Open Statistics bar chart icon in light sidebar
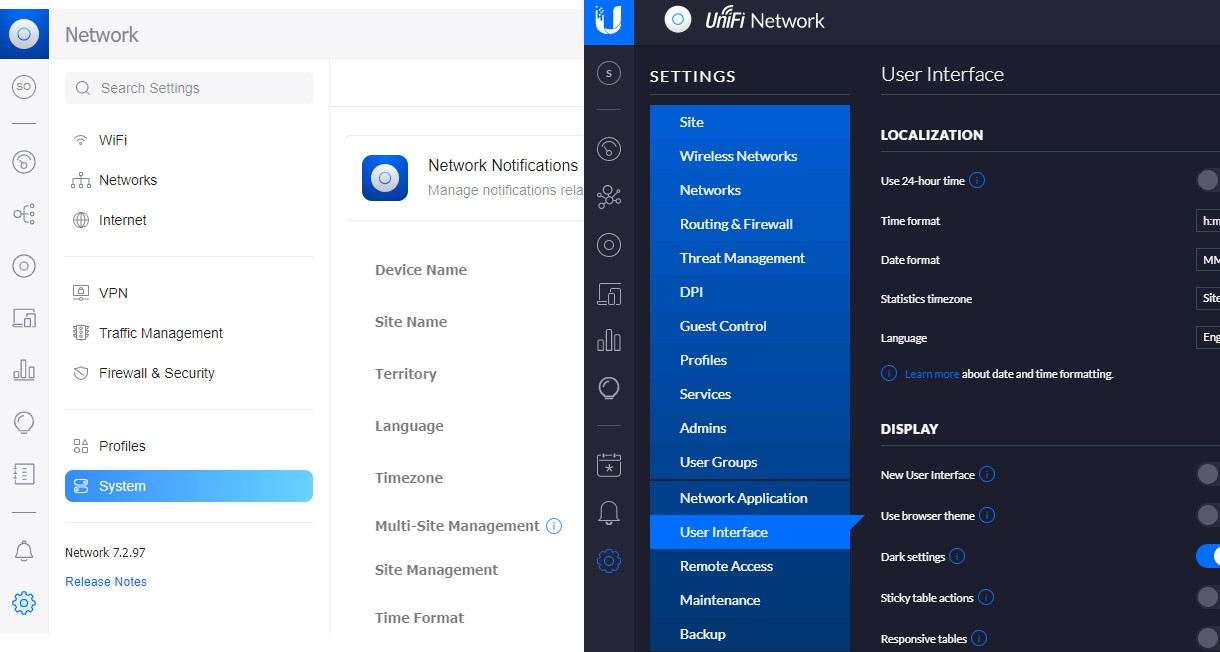The height and width of the screenshot is (652, 1220). 24,370
